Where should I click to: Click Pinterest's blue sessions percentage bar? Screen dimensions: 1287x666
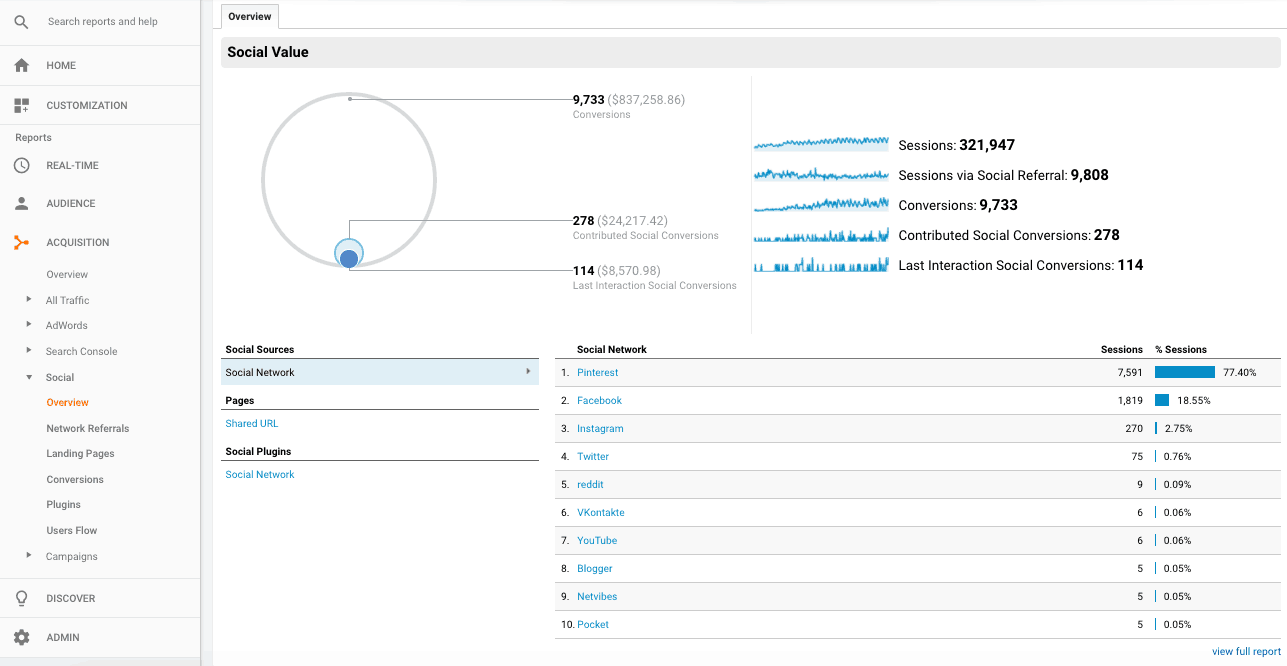pos(1184,372)
